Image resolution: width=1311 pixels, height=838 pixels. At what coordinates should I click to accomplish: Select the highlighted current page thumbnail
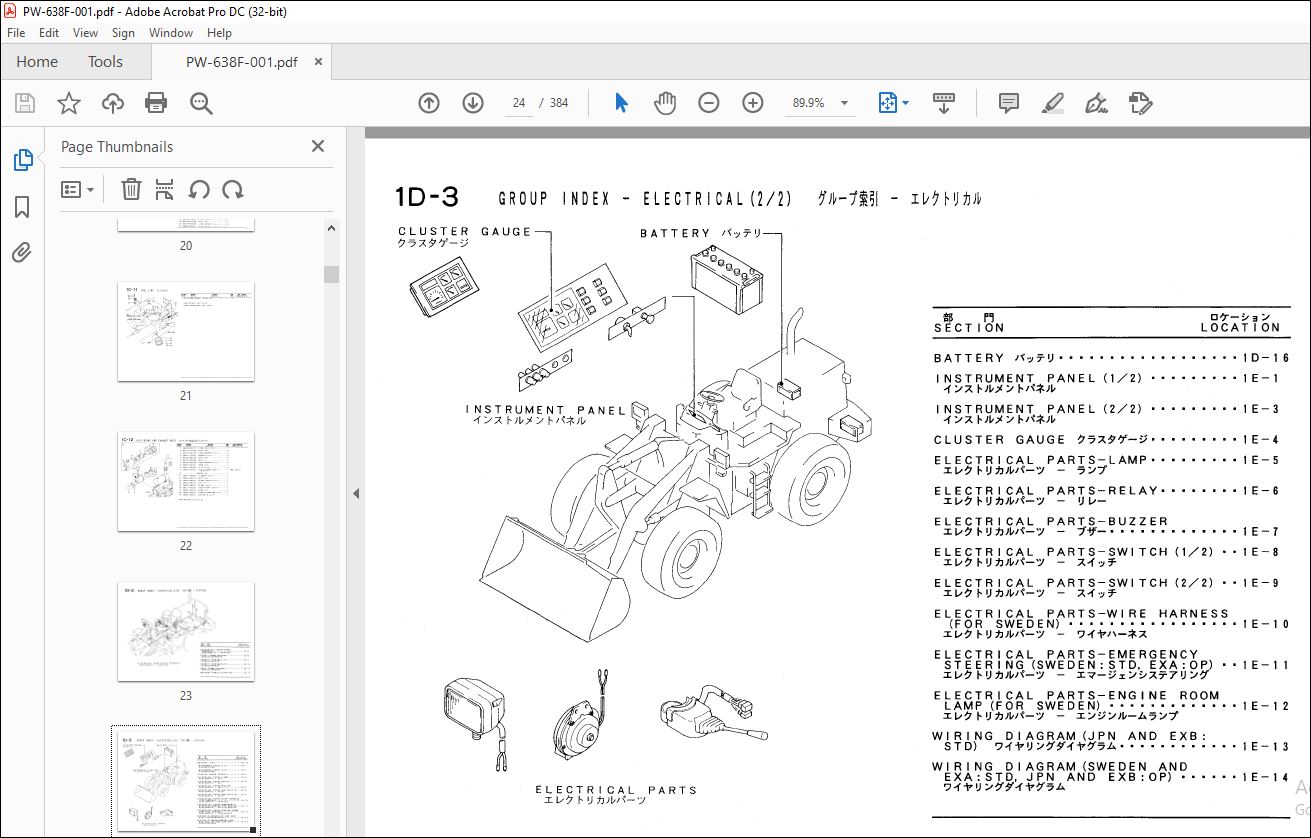tap(186, 781)
